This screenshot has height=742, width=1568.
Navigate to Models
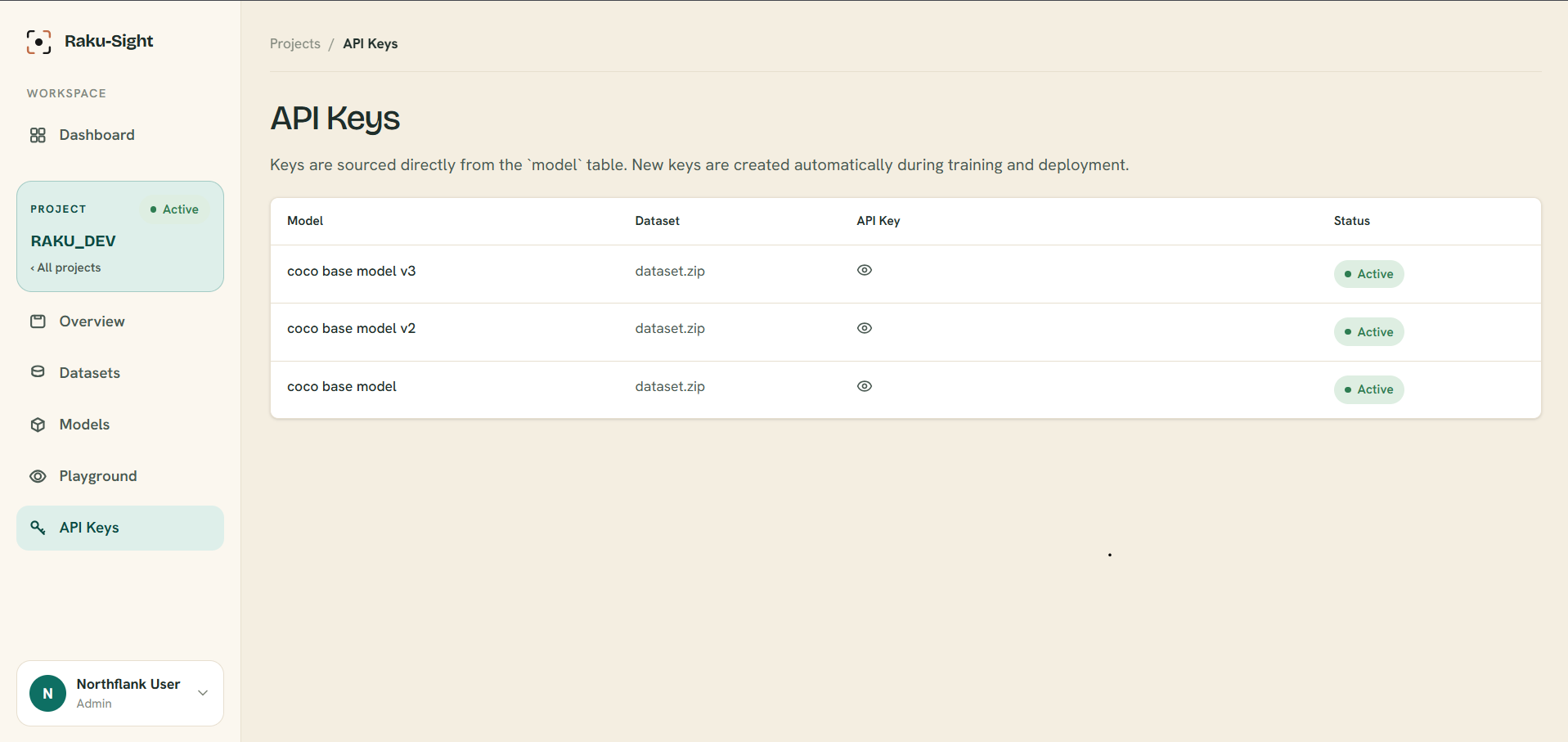tap(120, 425)
